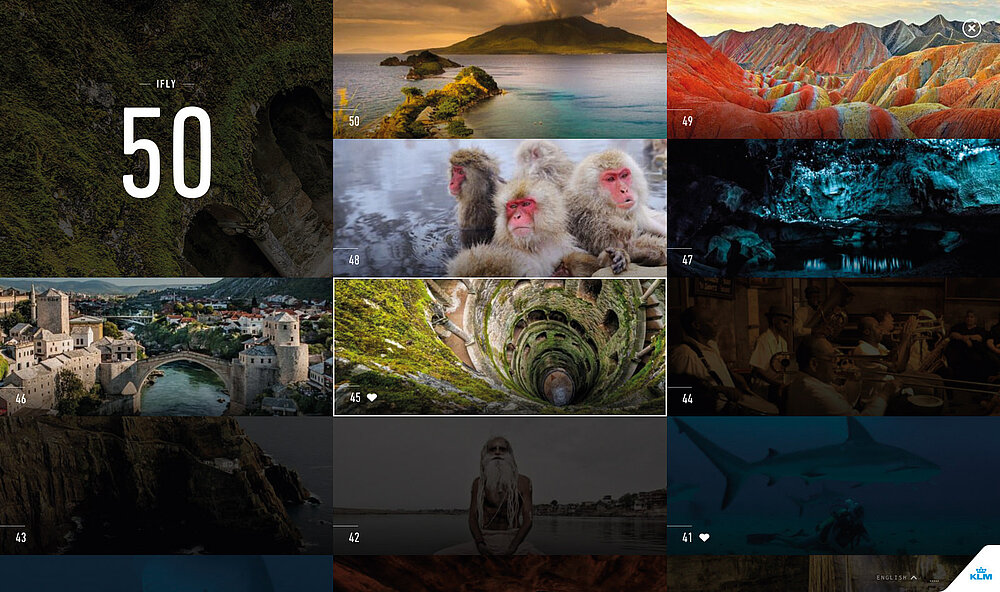Open the coastal cliff tile 43

(166, 485)
